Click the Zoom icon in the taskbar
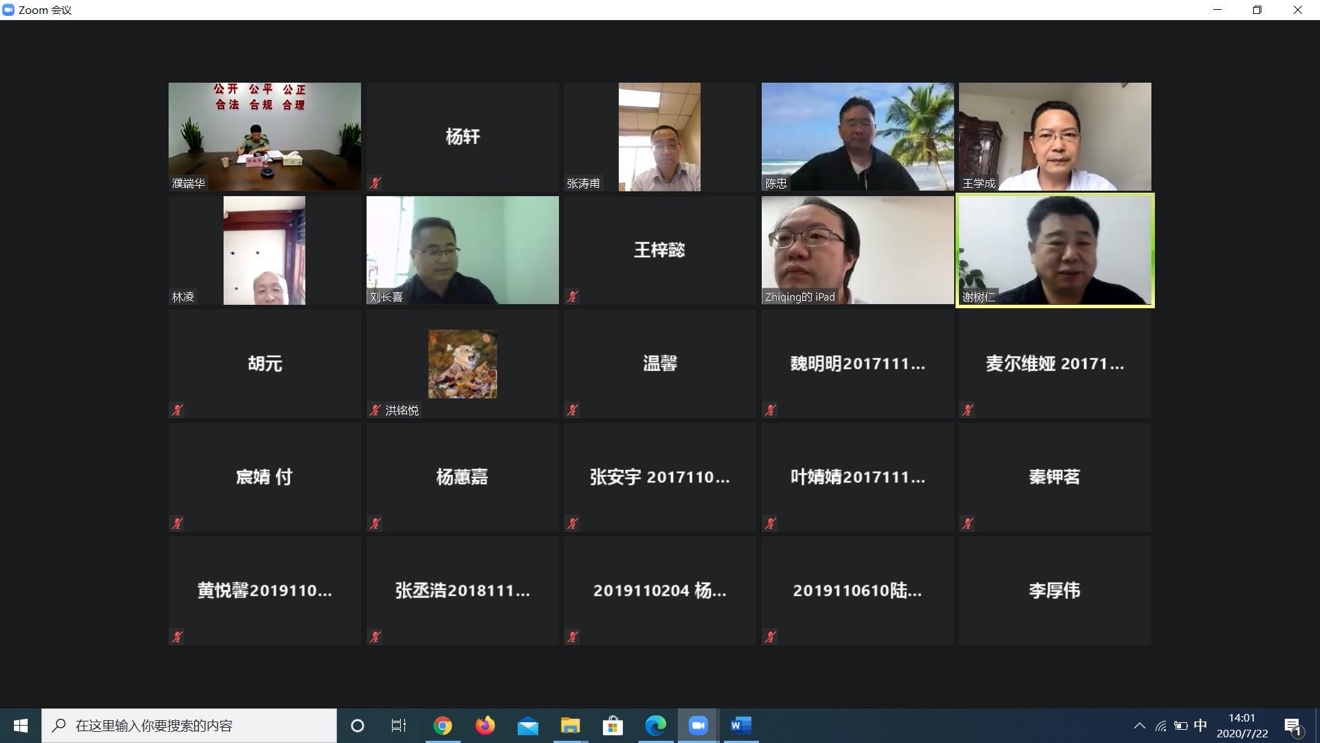Viewport: 1320px width, 743px height. (698, 725)
